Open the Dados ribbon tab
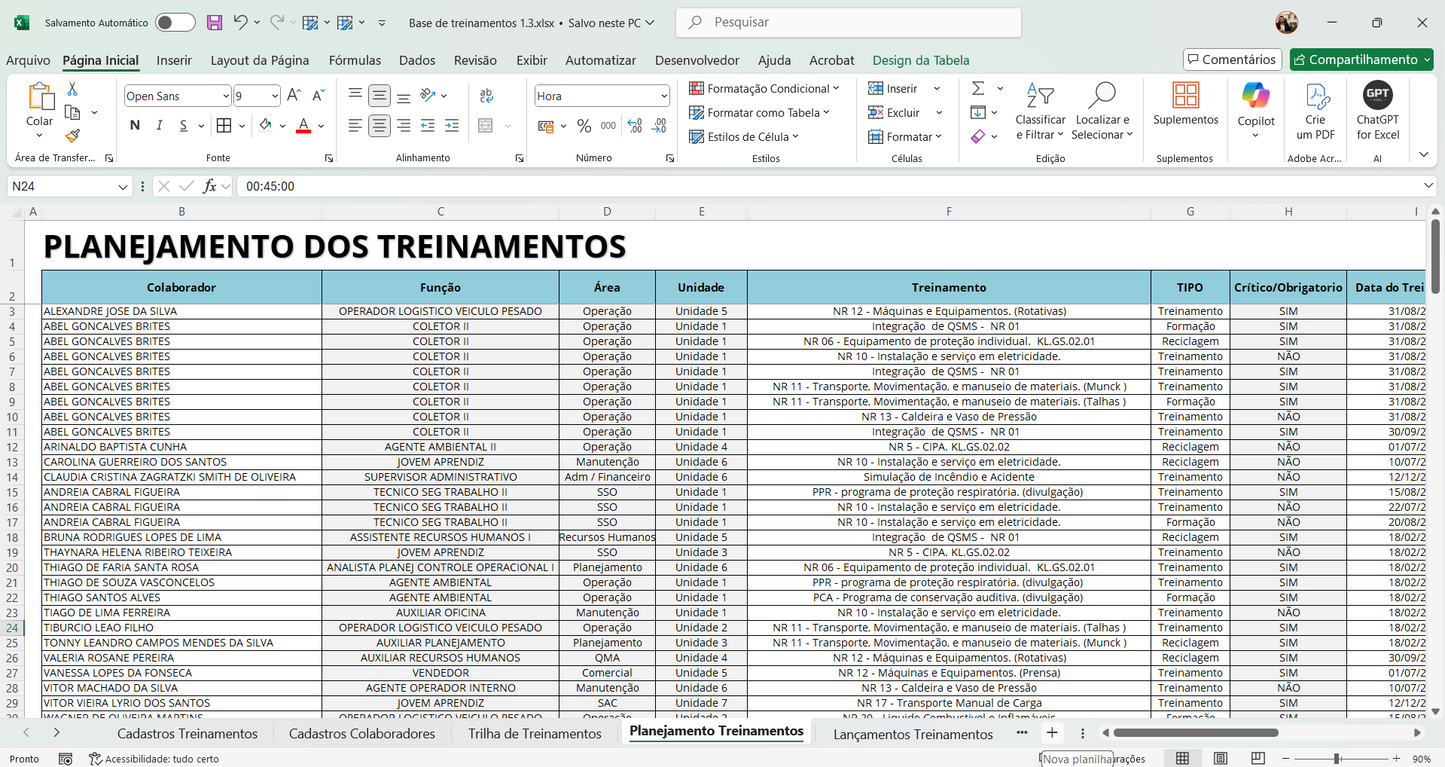This screenshot has height=767, width=1445. (x=417, y=60)
